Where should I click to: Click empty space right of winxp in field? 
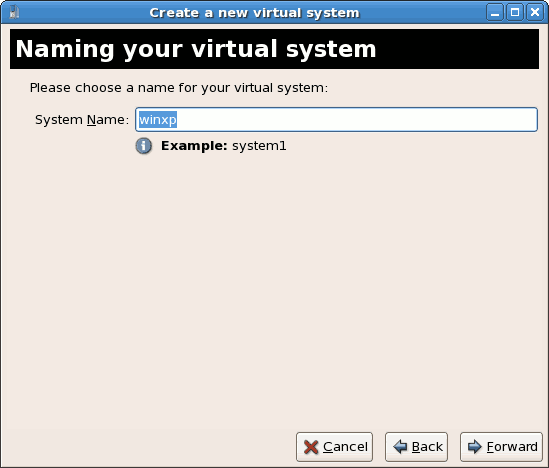click(x=356, y=120)
